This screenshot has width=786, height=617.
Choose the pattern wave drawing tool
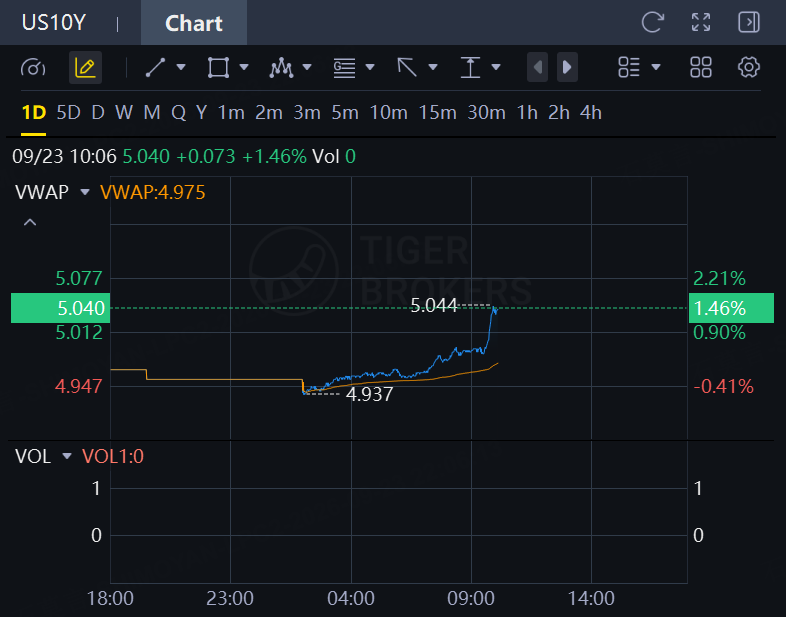(281, 67)
